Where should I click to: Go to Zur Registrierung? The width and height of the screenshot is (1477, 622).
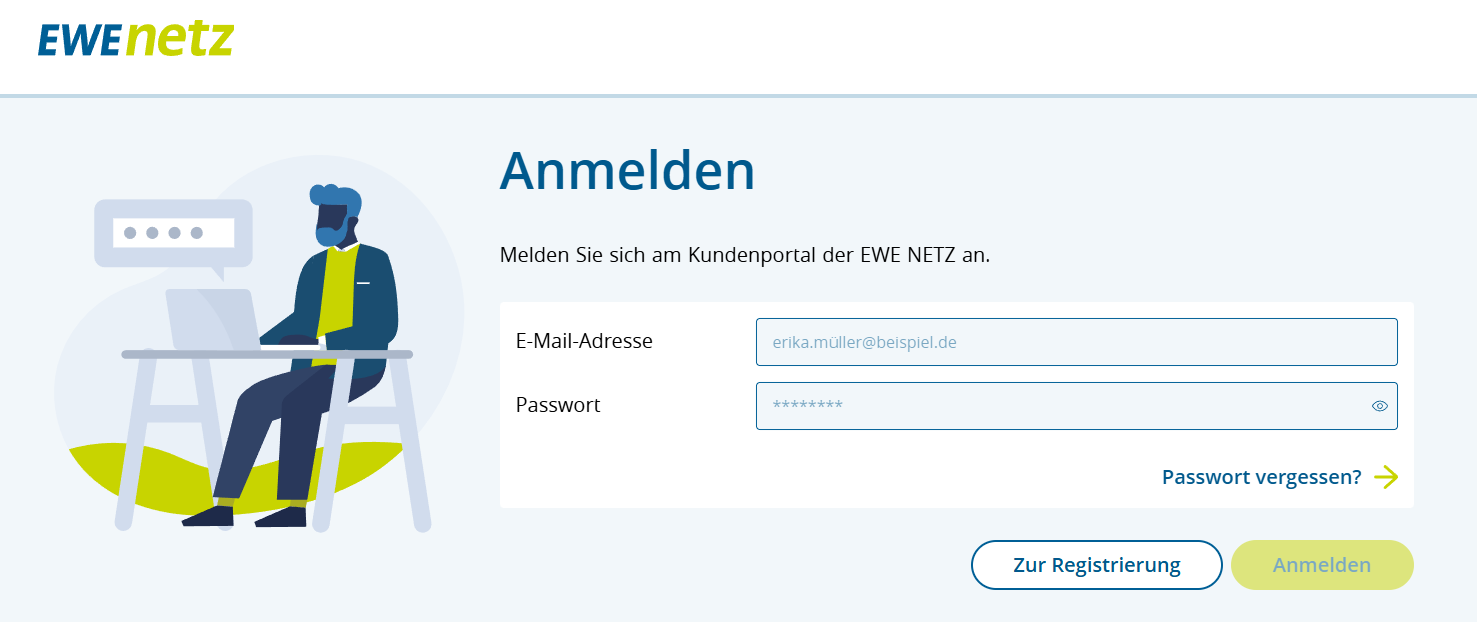tap(1096, 565)
